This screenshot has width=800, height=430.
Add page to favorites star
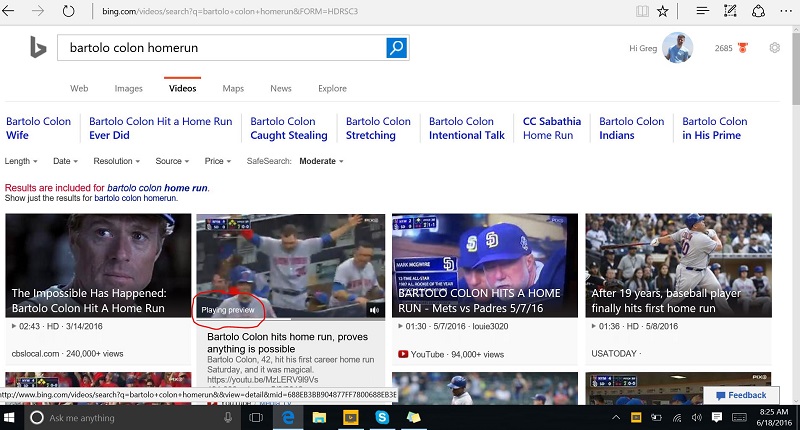coord(663,11)
